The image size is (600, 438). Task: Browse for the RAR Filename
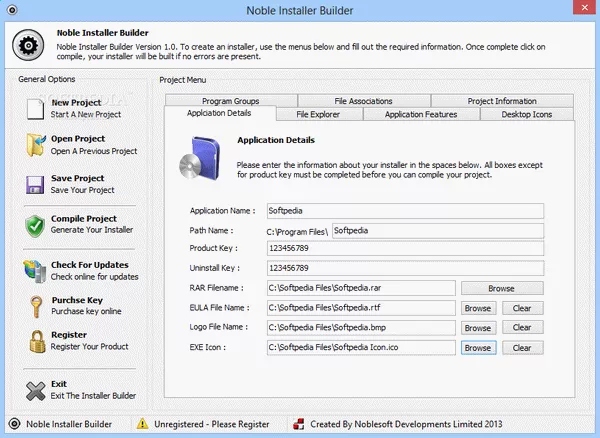tap(502, 288)
